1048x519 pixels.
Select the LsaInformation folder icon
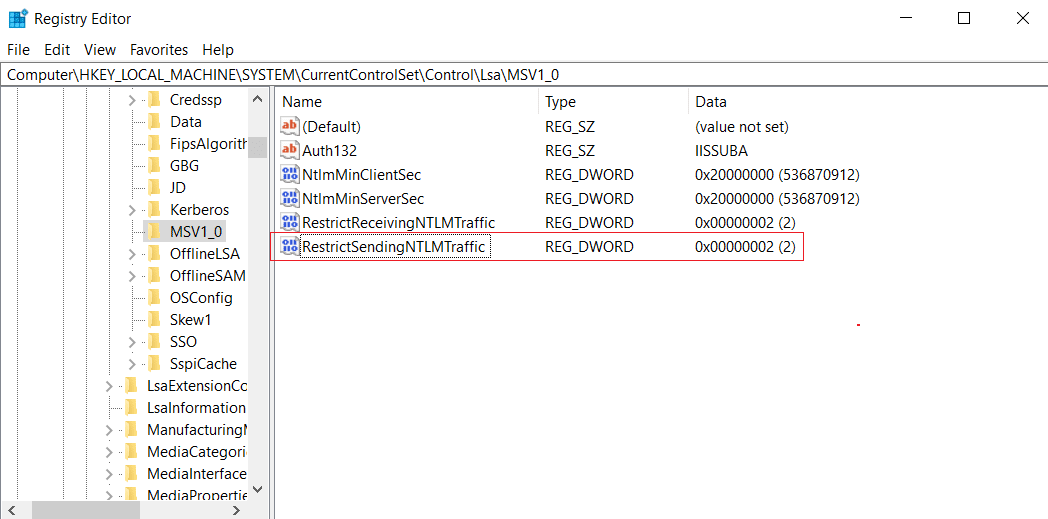click(131, 408)
